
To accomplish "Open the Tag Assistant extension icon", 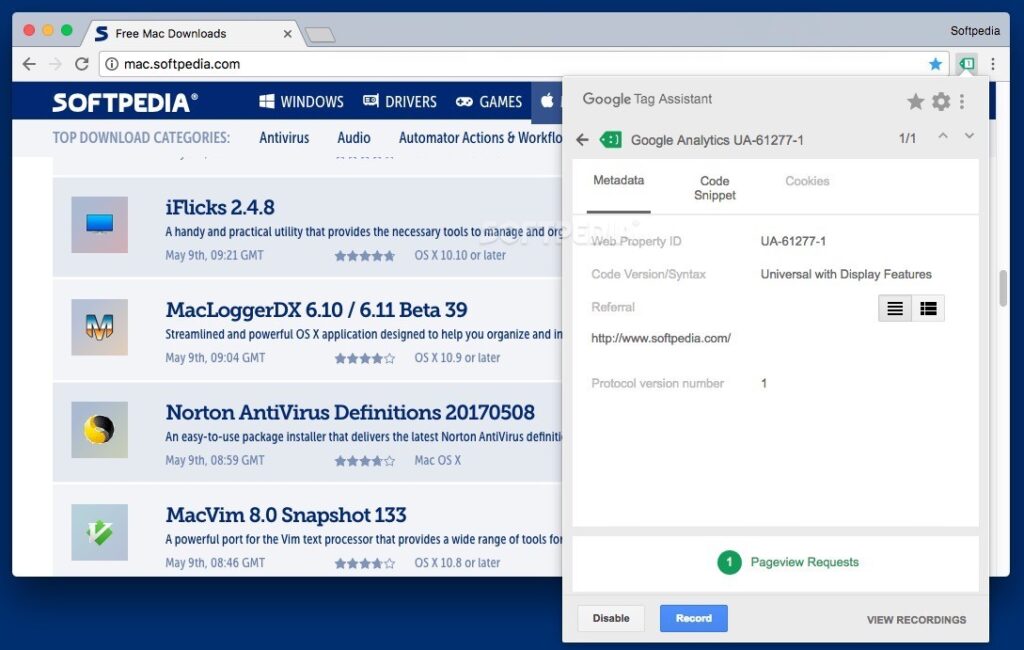I will coord(967,64).
